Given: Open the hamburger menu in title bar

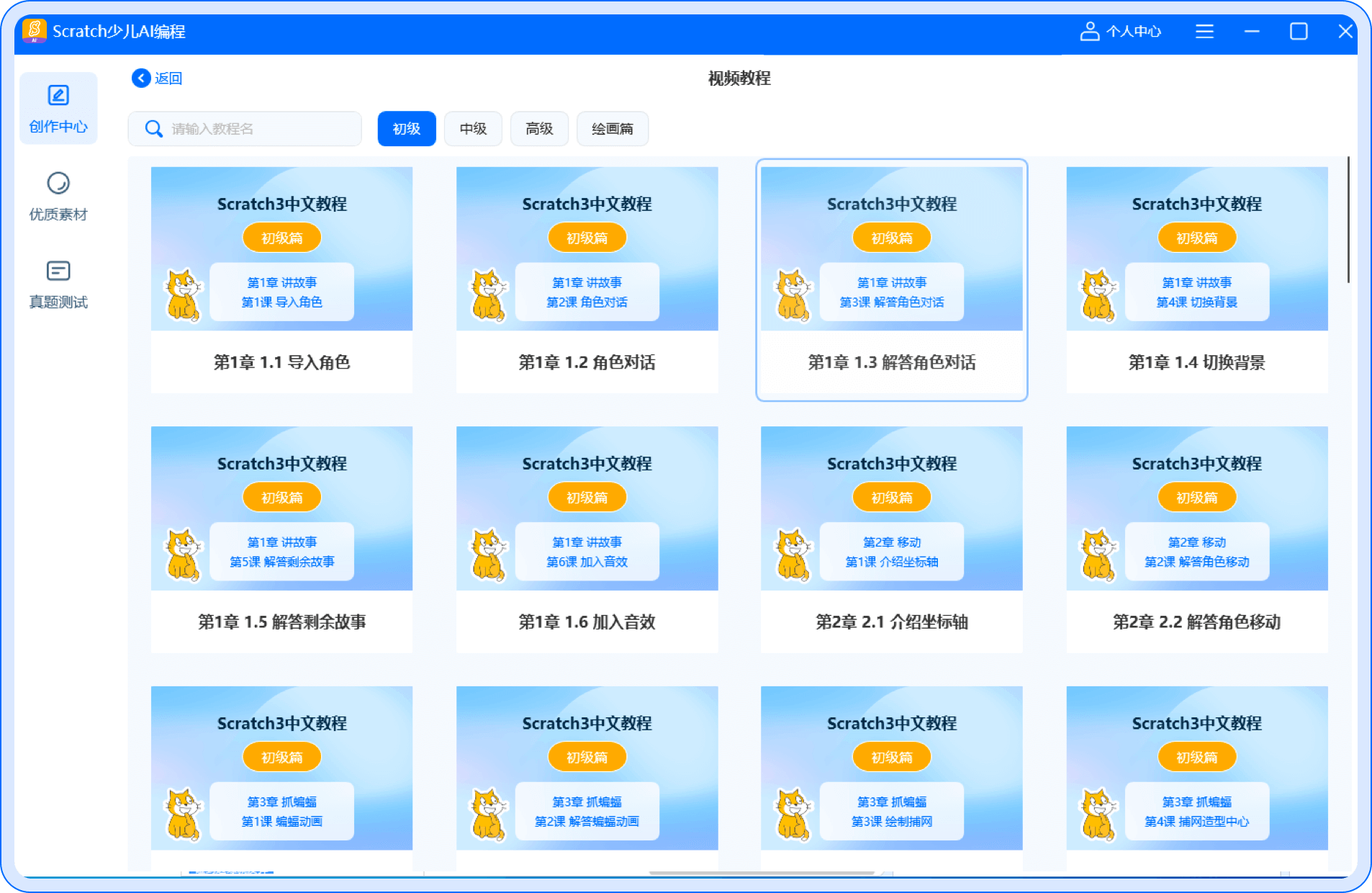Looking at the screenshot, I should [x=1204, y=31].
